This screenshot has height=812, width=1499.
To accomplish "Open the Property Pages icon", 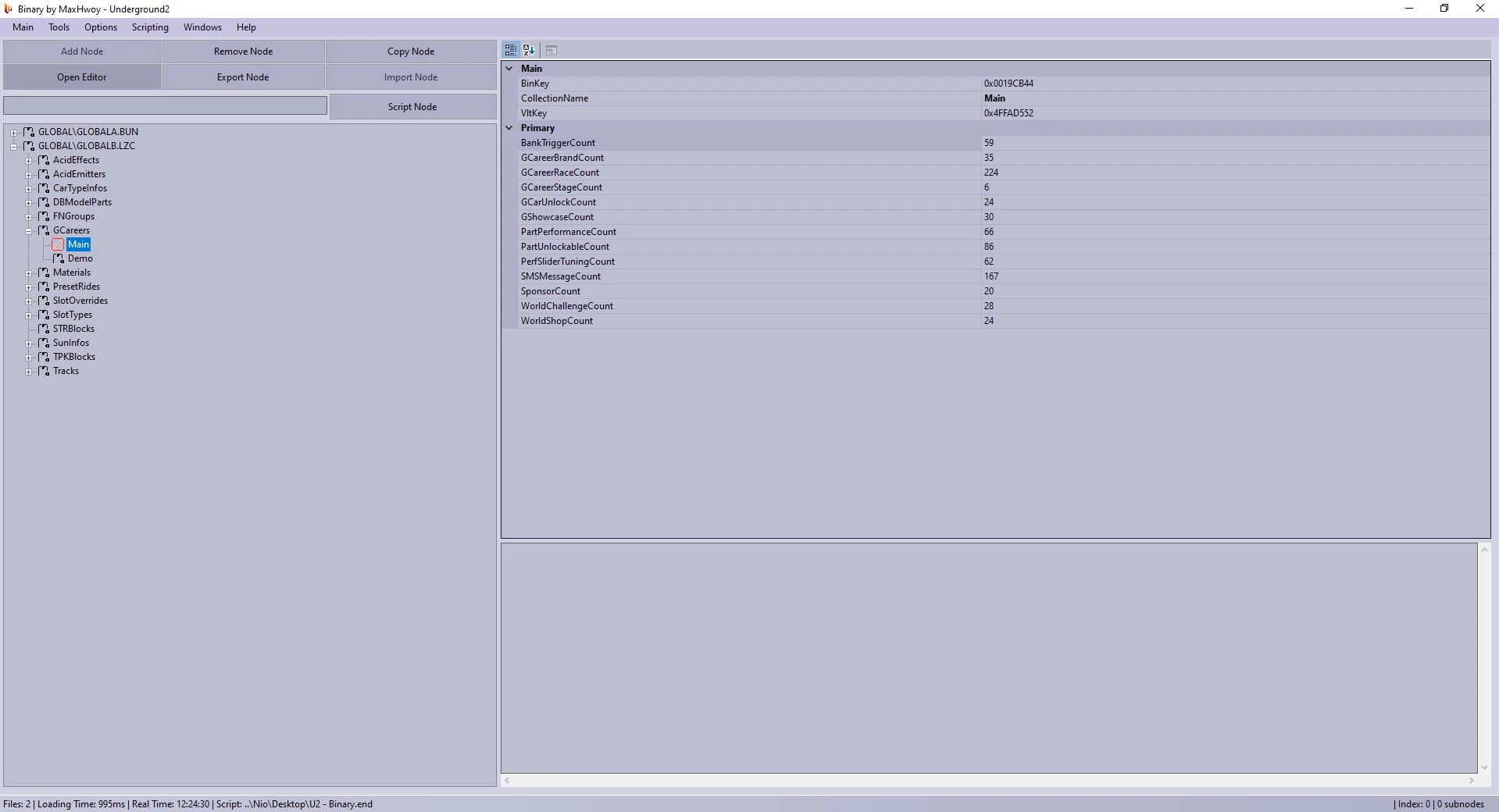I will (x=551, y=50).
